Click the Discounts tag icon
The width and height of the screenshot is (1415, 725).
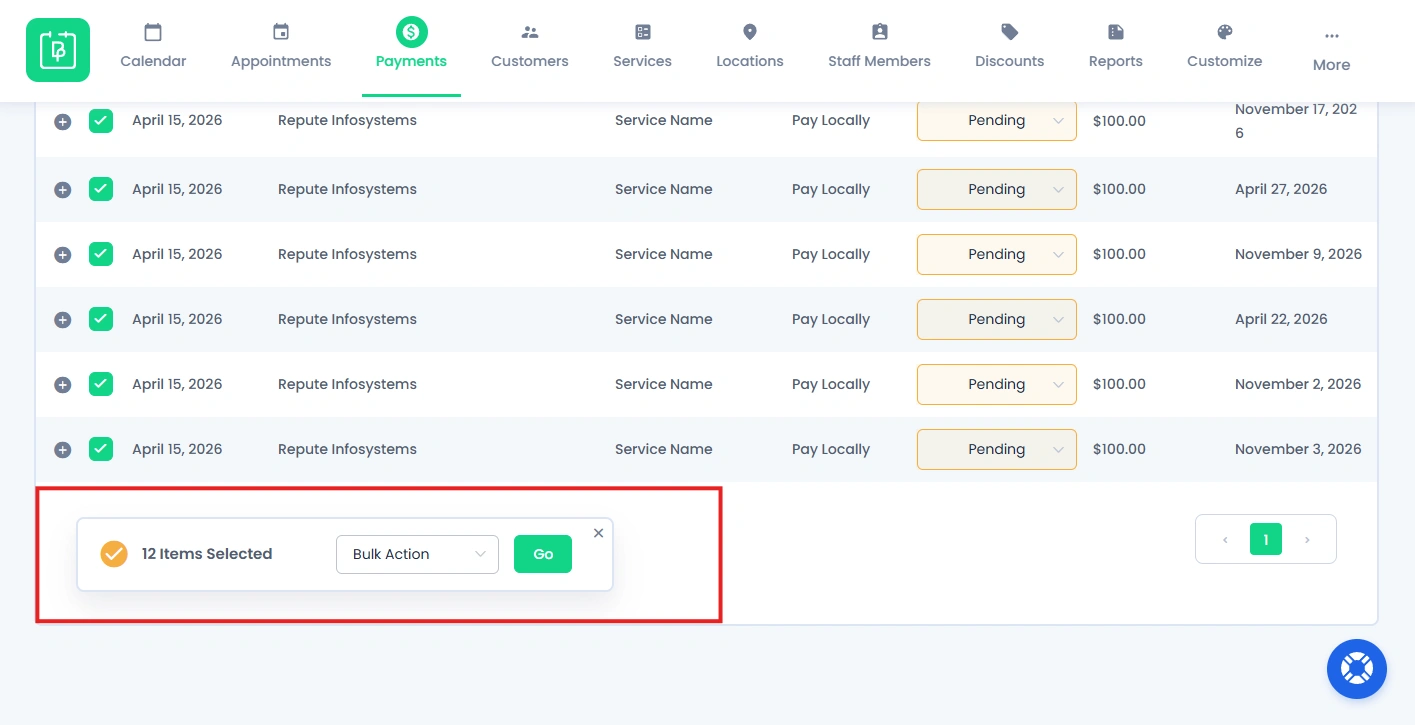tap(1010, 32)
